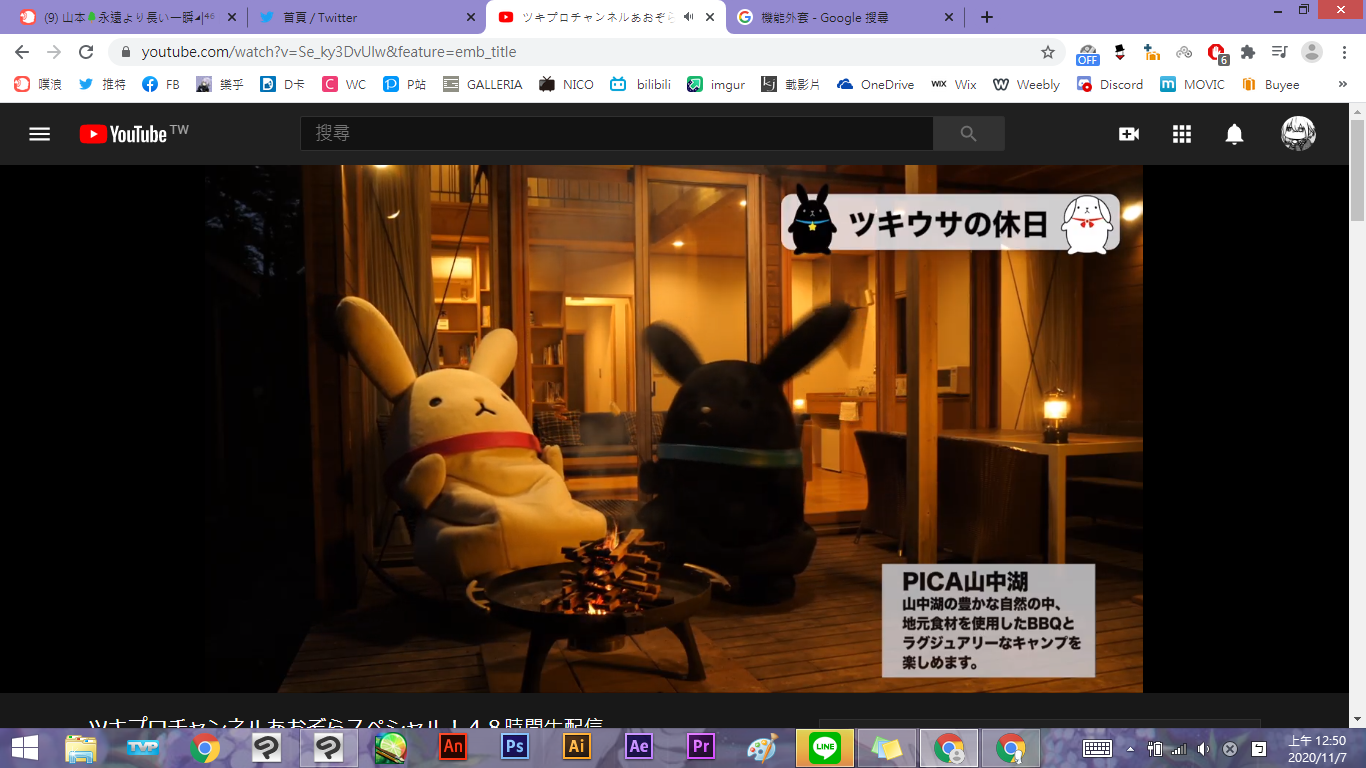
Task: Launch Photoshop from the taskbar
Action: (x=515, y=748)
